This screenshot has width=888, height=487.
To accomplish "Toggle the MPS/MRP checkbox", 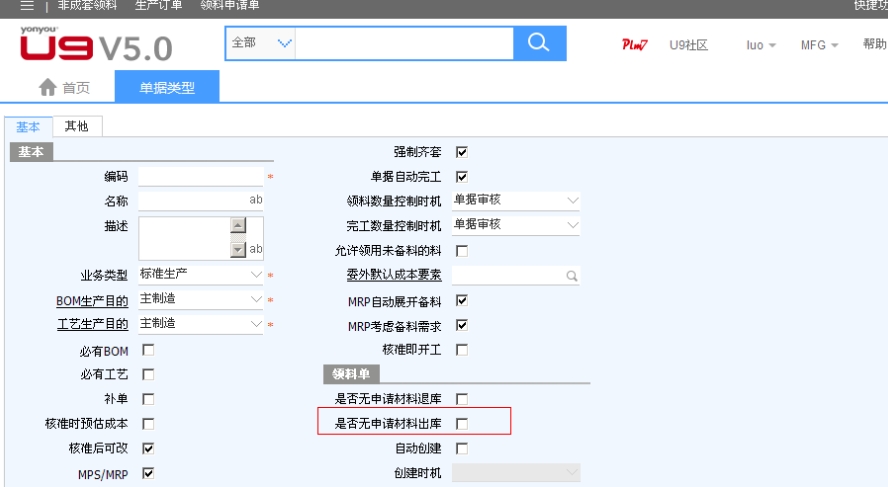I will [x=148, y=473].
